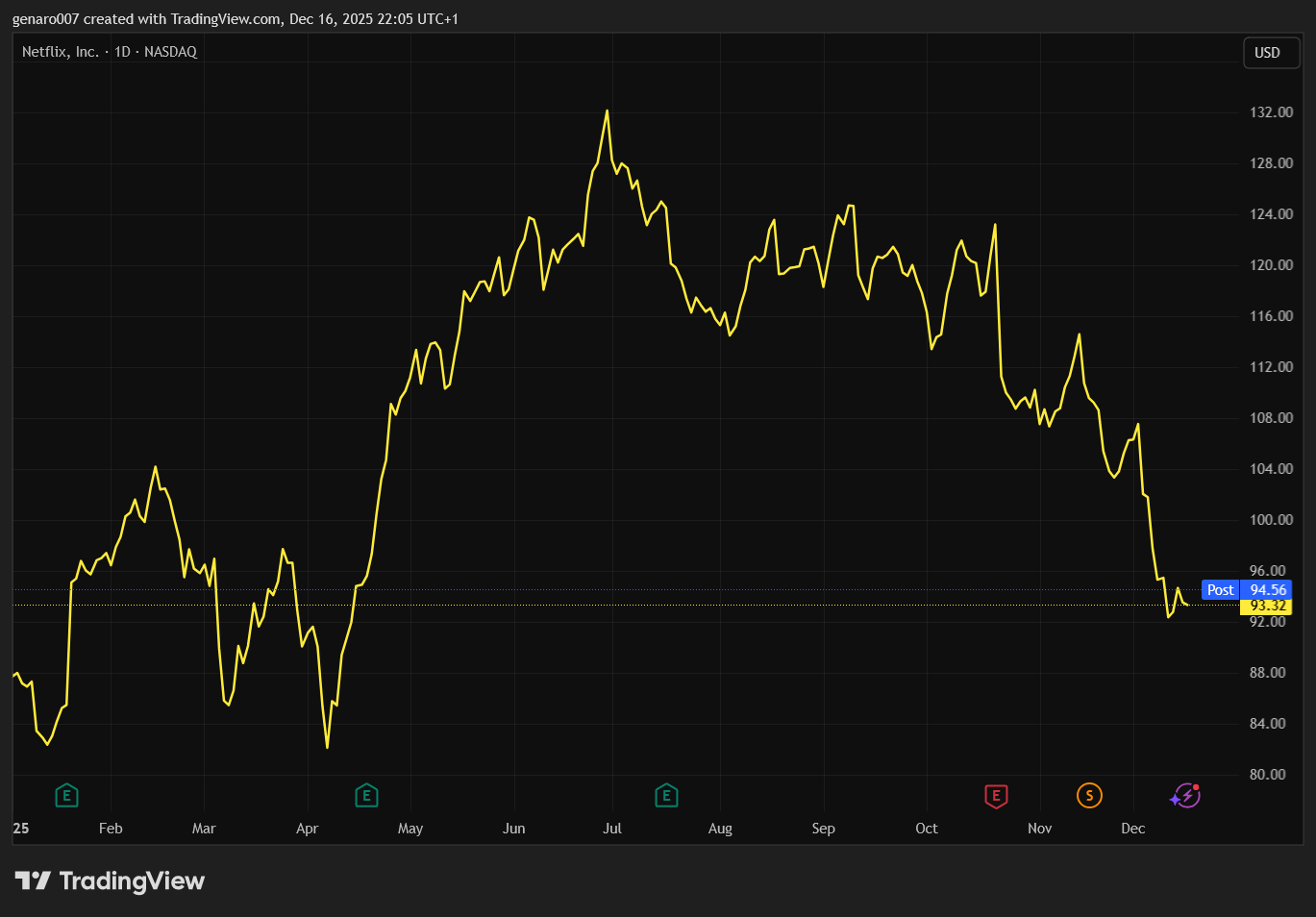Click the 25 year label on time axis
Image resolution: width=1316 pixels, height=917 pixels.
[x=21, y=829]
